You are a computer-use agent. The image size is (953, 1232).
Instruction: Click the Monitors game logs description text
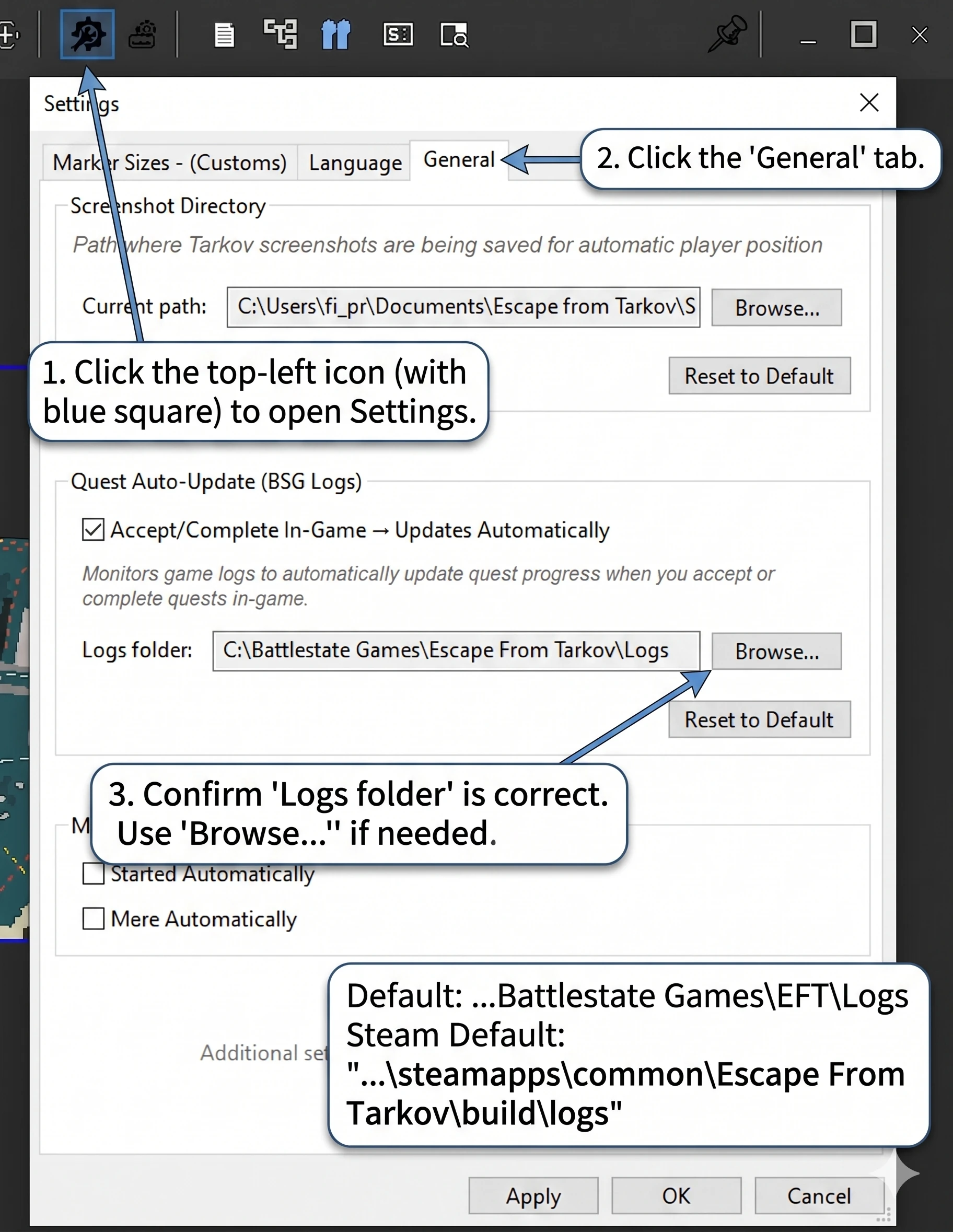pos(428,586)
